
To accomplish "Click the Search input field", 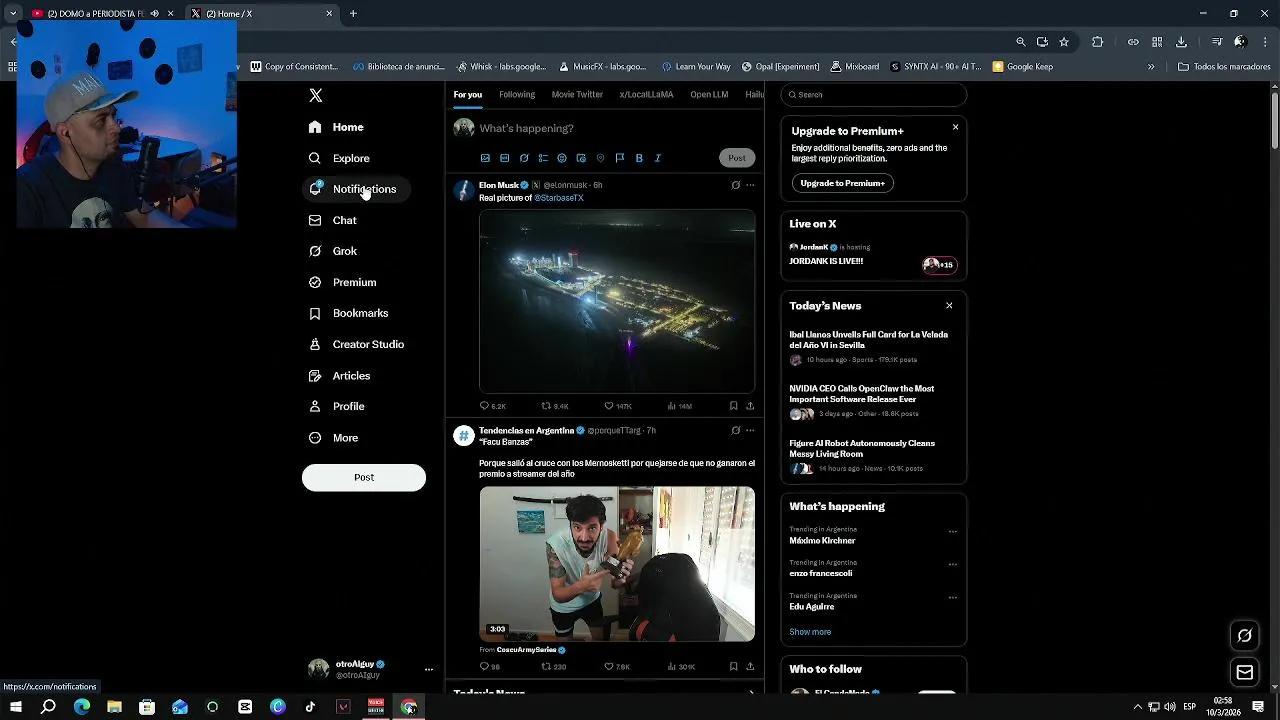I will 873,95.
